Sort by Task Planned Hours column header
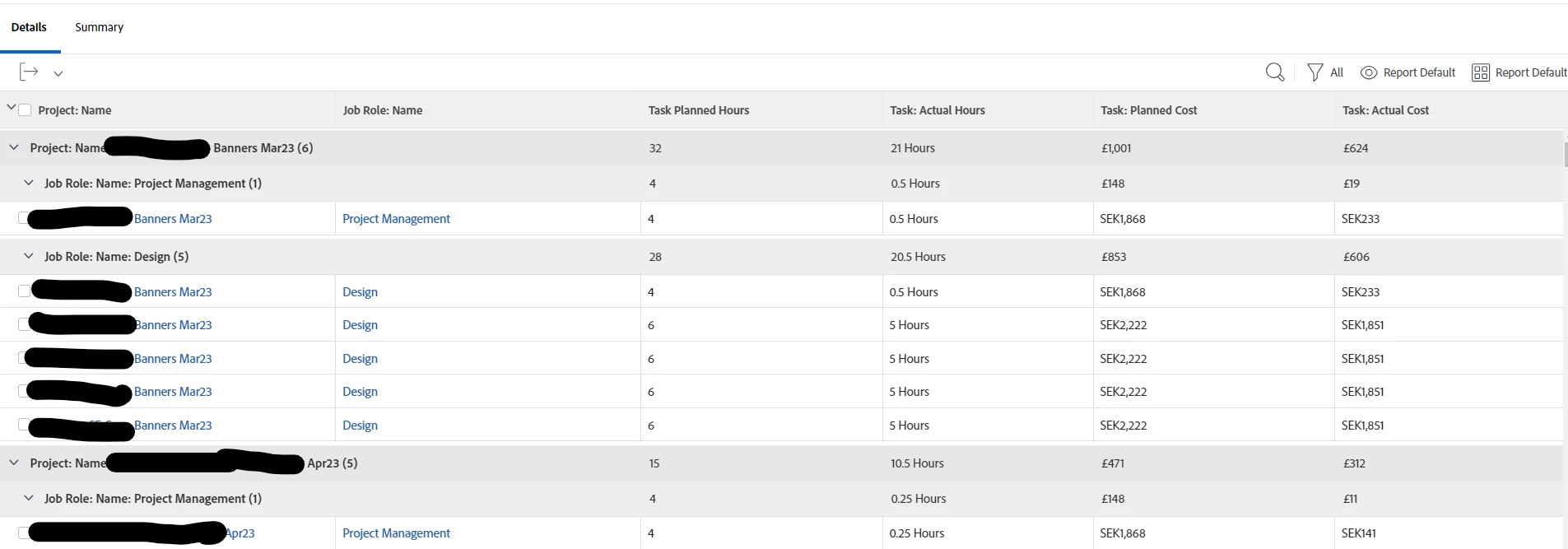 pos(699,110)
